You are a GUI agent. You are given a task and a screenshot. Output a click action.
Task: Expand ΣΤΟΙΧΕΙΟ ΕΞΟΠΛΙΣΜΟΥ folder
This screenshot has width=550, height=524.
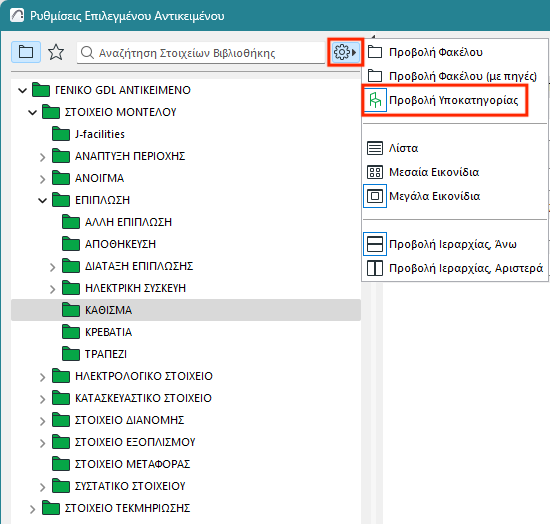[x=42, y=443]
